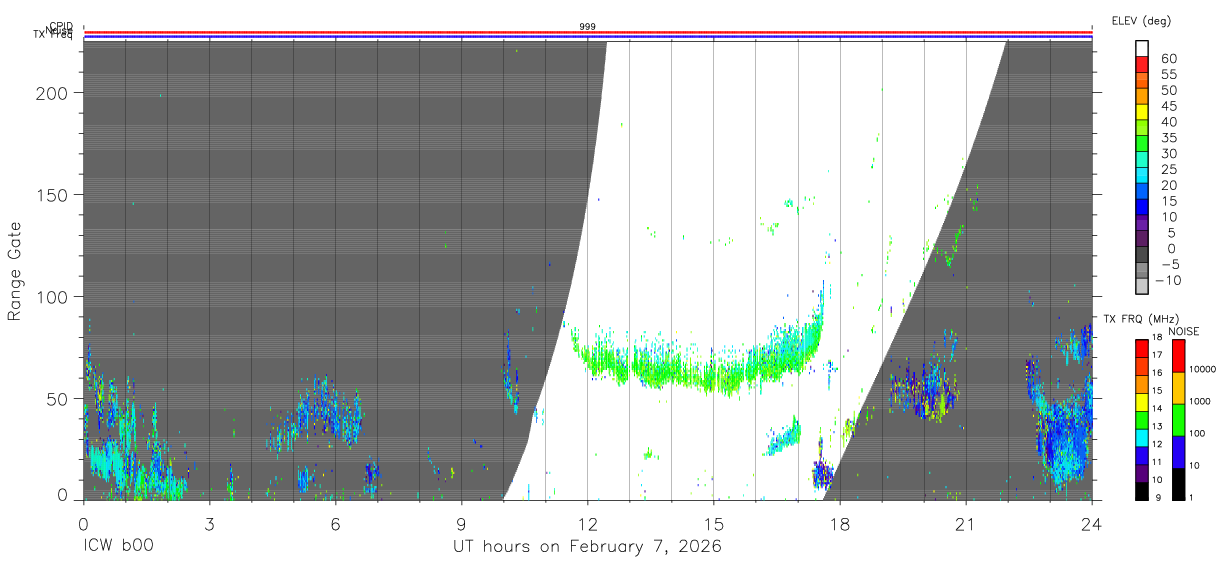Image resolution: width=1228 pixels, height=567 pixels.
Task: Select the red segment of the ELEV color bar
Action: click(1142, 64)
